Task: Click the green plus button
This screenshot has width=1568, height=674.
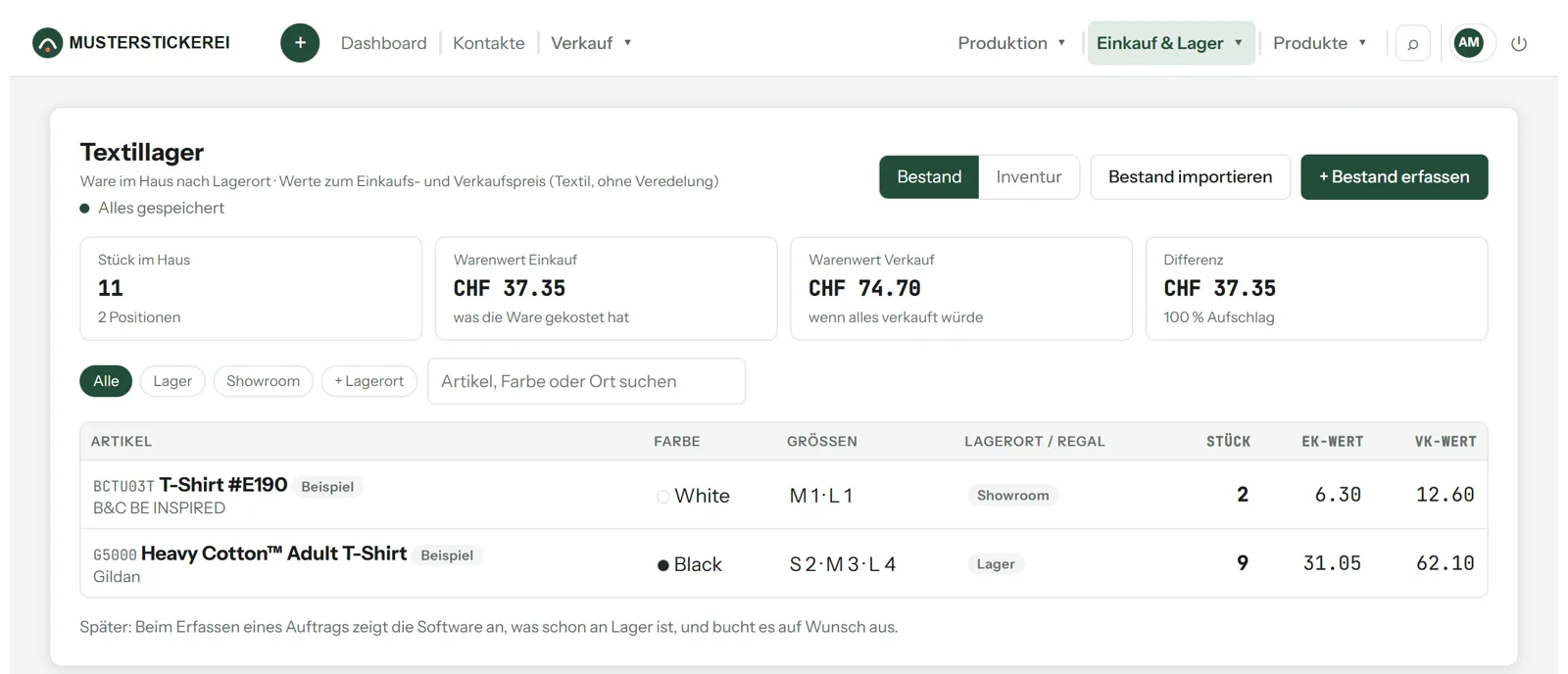Action: [300, 43]
